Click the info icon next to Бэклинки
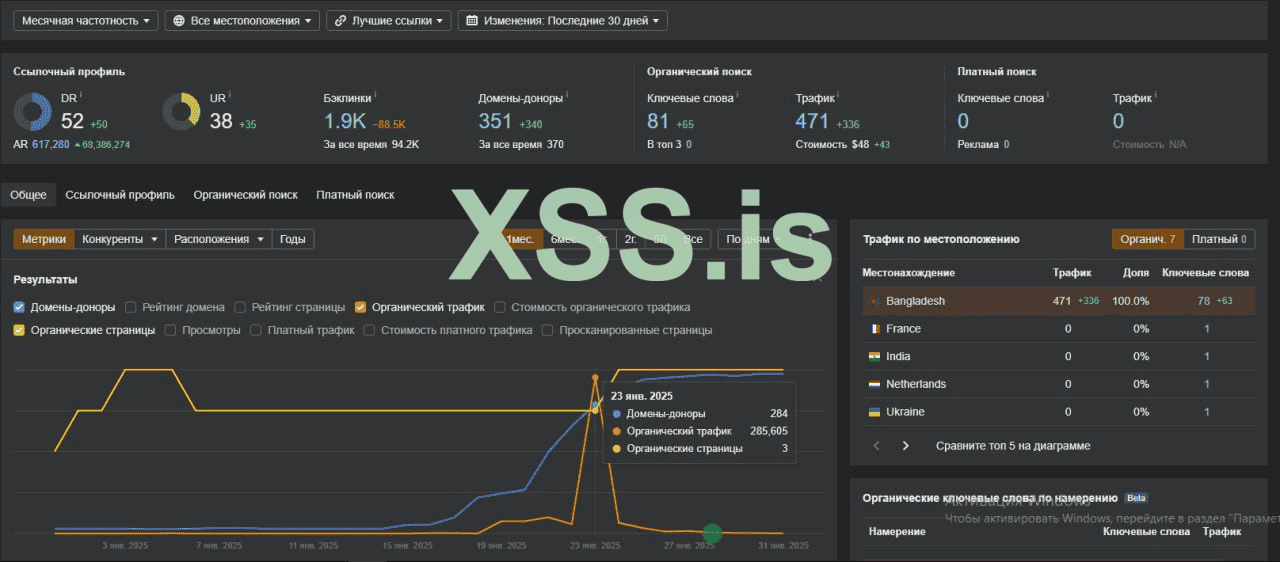This screenshot has height=562, width=1280. point(377,97)
